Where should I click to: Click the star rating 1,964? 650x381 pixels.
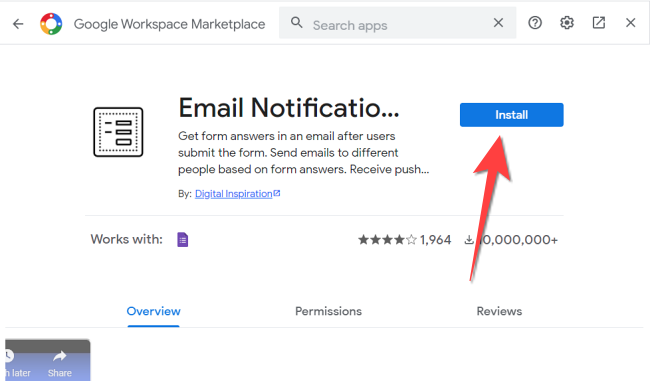405,240
